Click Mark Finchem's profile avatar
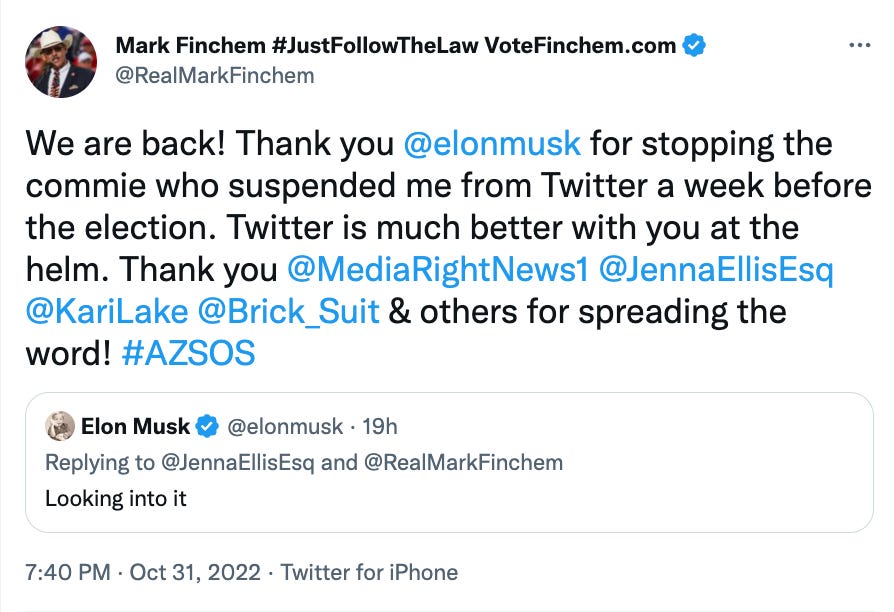894x612 pixels. (x=61, y=61)
